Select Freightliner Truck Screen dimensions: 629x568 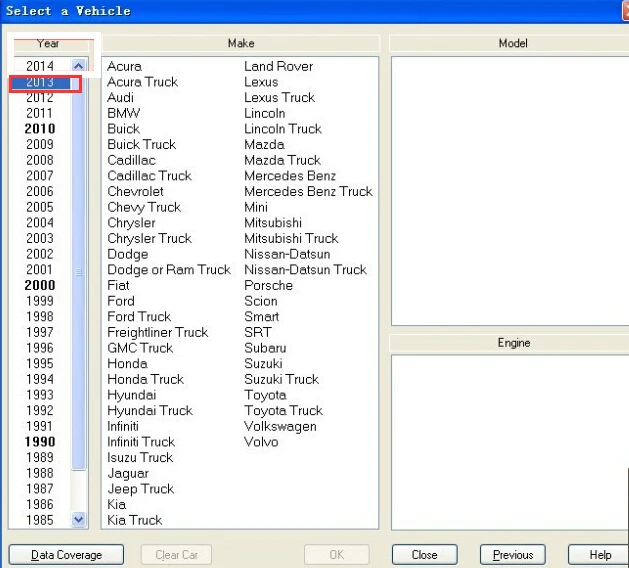pyautogui.click(x=158, y=332)
